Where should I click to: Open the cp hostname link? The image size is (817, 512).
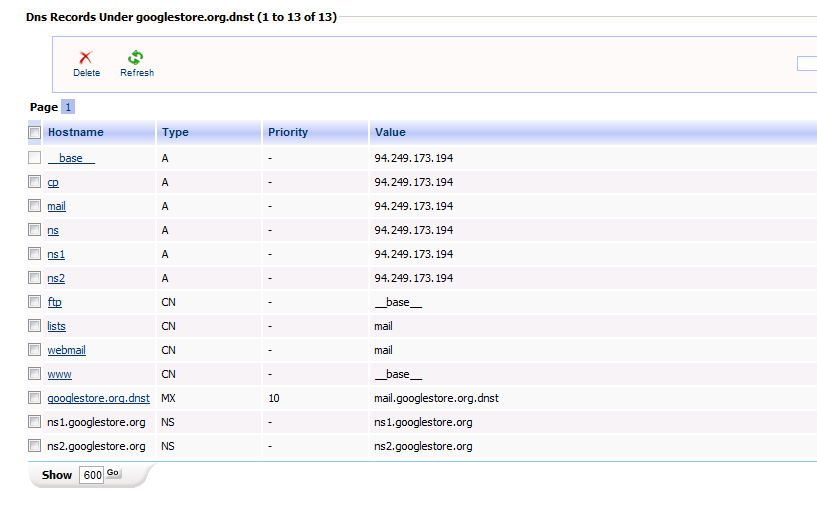53,182
